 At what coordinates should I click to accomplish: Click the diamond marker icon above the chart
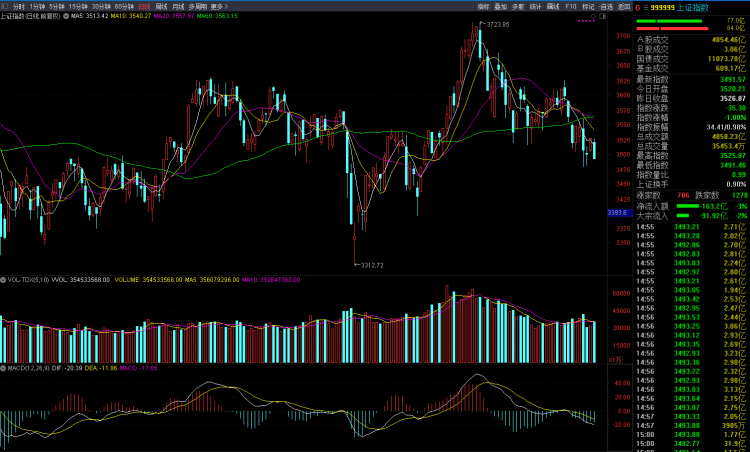(x=594, y=16)
